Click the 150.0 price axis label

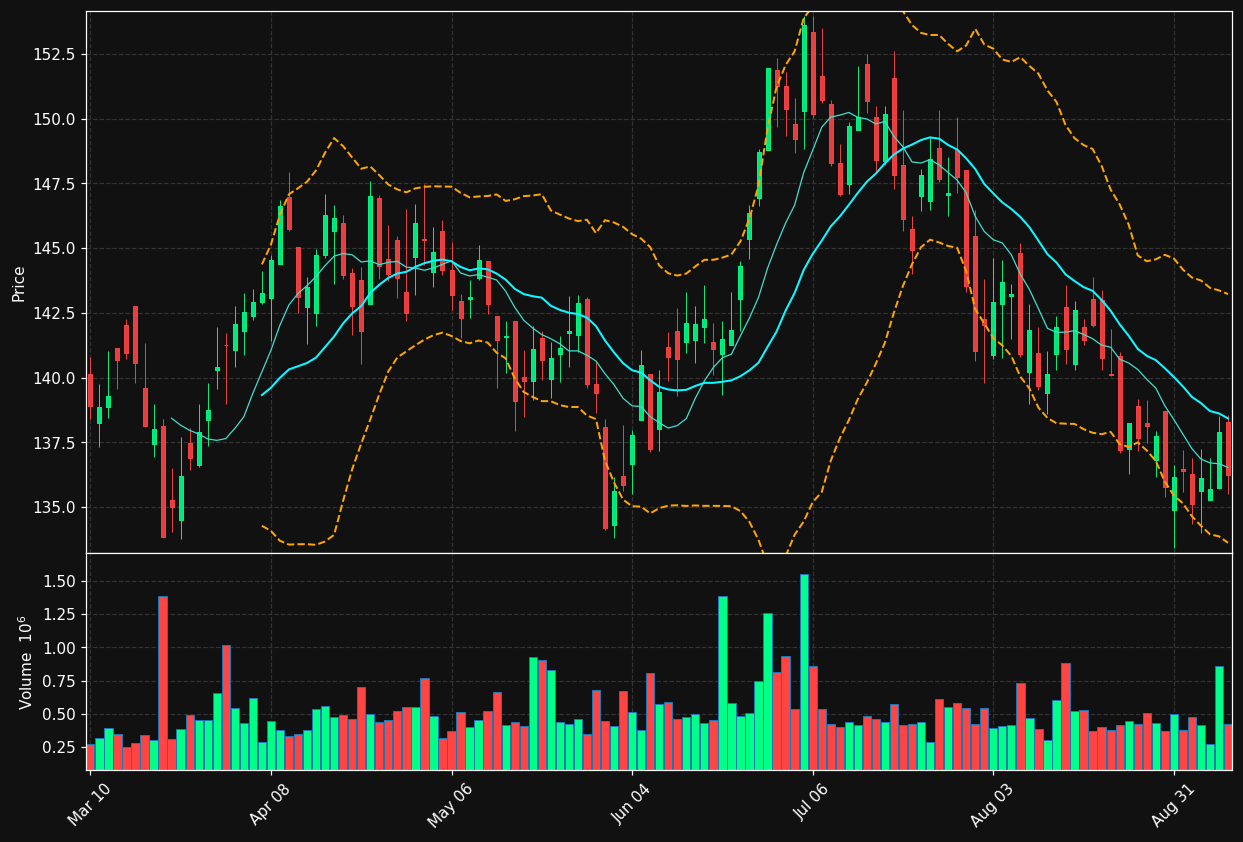[54, 119]
